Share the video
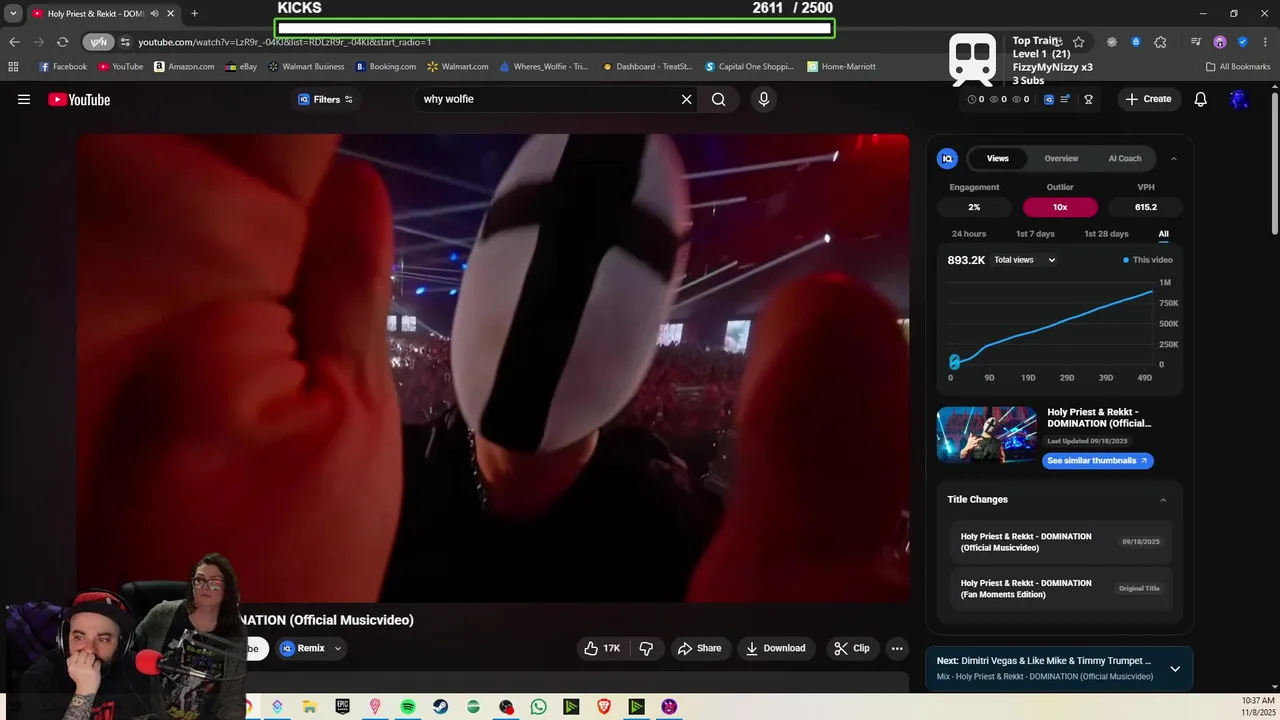 (699, 648)
